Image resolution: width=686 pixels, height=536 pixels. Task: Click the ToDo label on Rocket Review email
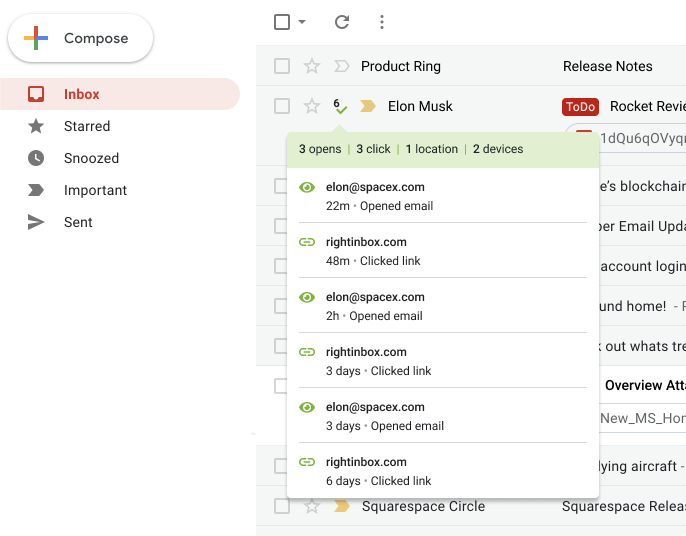point(580,107)
